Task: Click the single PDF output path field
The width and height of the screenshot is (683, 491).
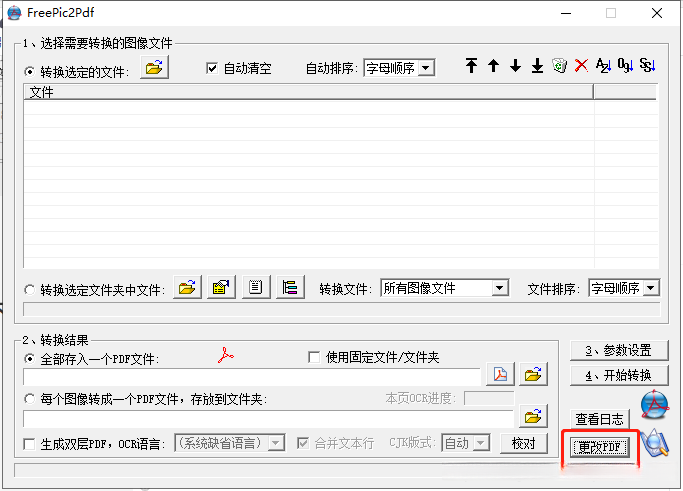Action: click(x=252, y=376)
